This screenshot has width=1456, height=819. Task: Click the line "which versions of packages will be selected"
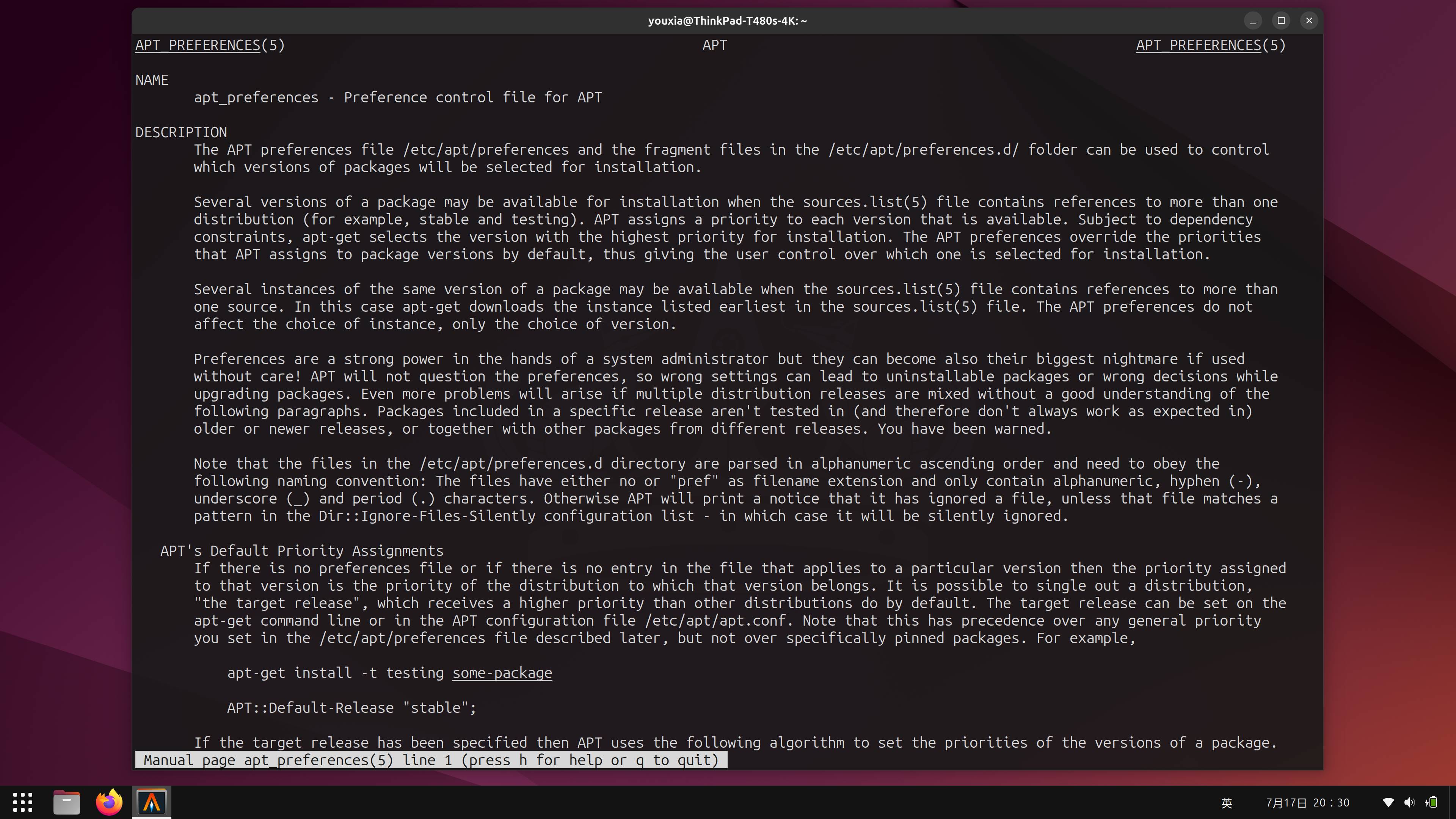(x=448, y=167)
